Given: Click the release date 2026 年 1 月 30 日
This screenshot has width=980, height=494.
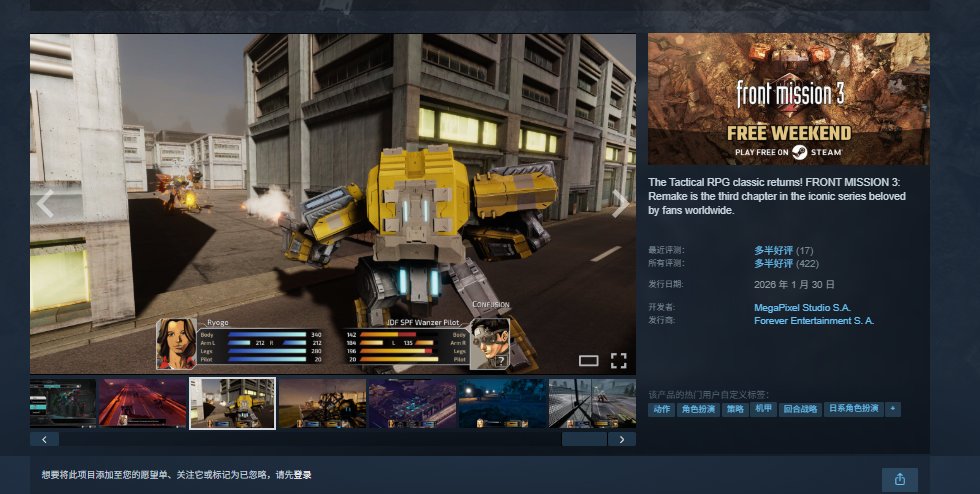Looking at the screenshot, I should pos(794,285).
